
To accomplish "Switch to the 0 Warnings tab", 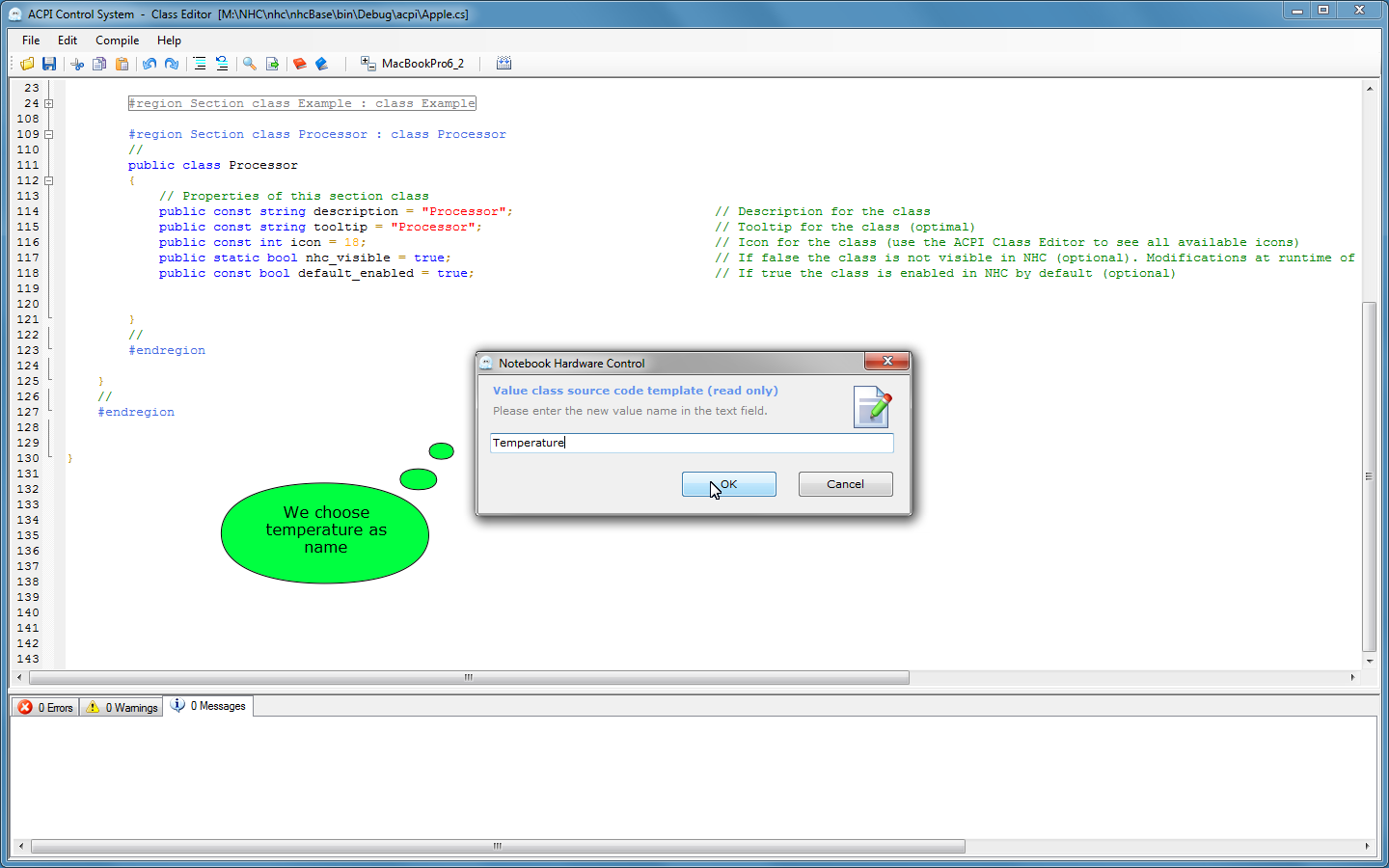I will pos(122,707).
